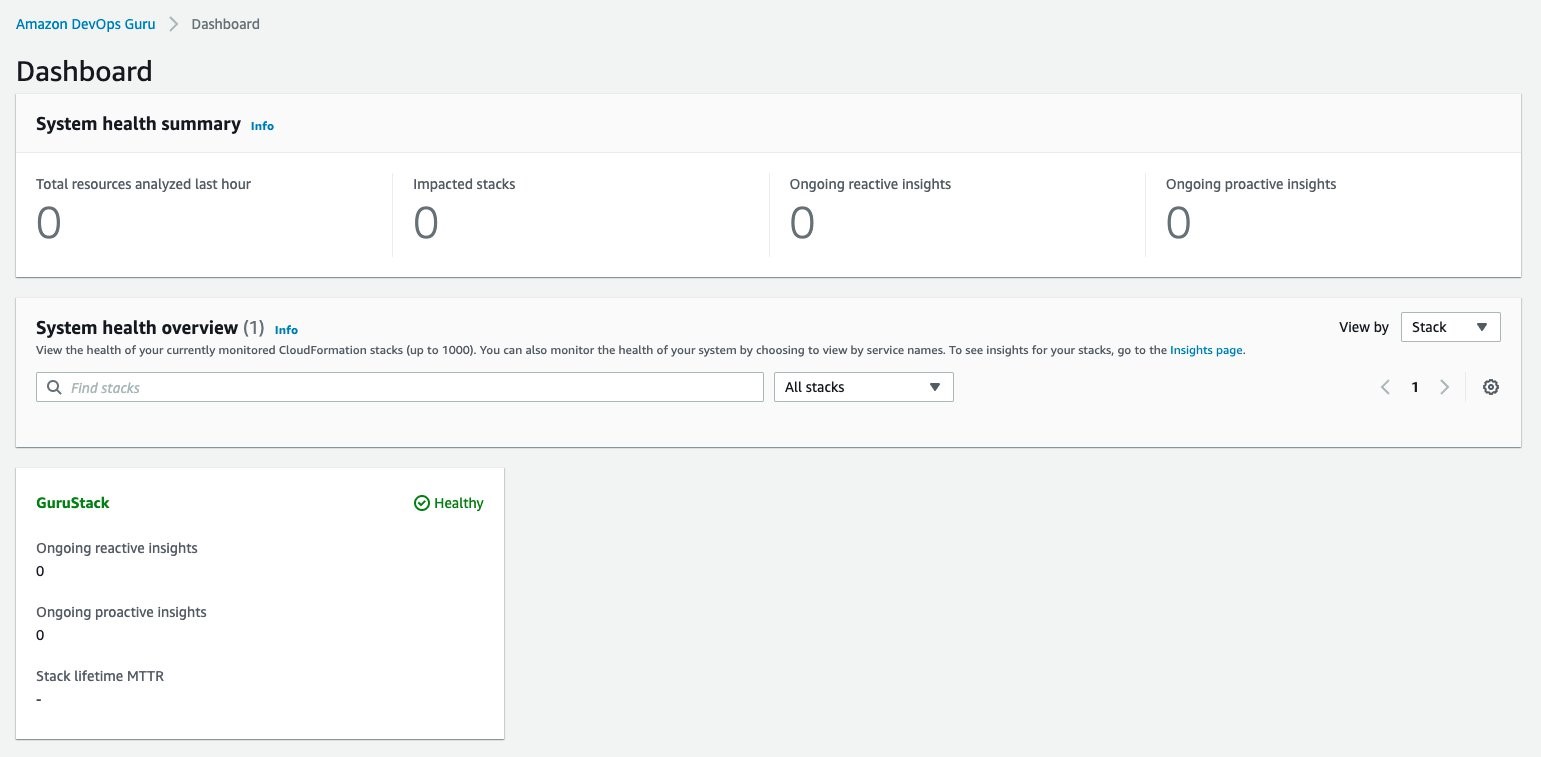
Task: Click the System health overview heading
Action: 137,327
